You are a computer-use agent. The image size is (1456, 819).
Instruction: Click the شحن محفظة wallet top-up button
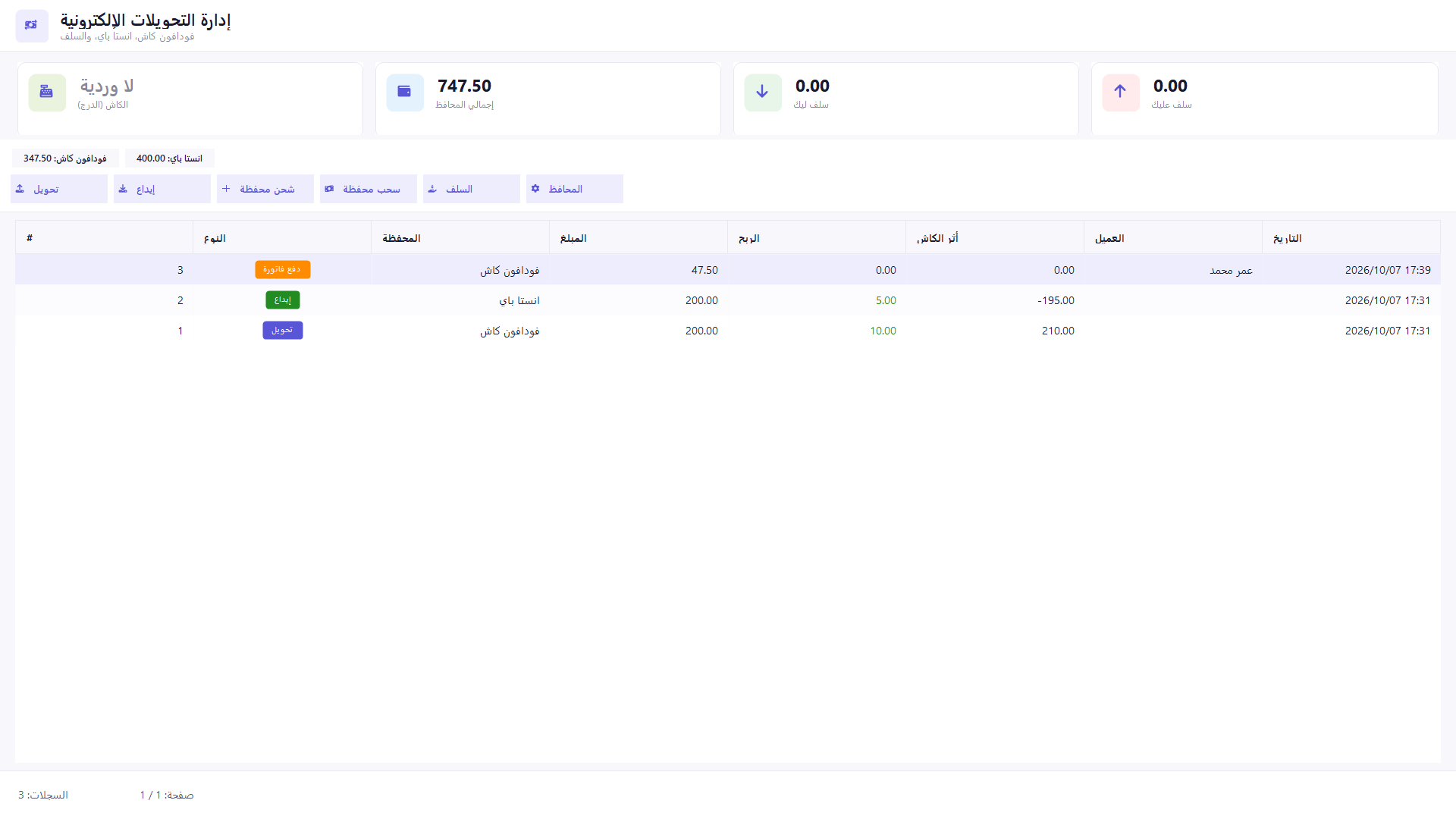265,189
